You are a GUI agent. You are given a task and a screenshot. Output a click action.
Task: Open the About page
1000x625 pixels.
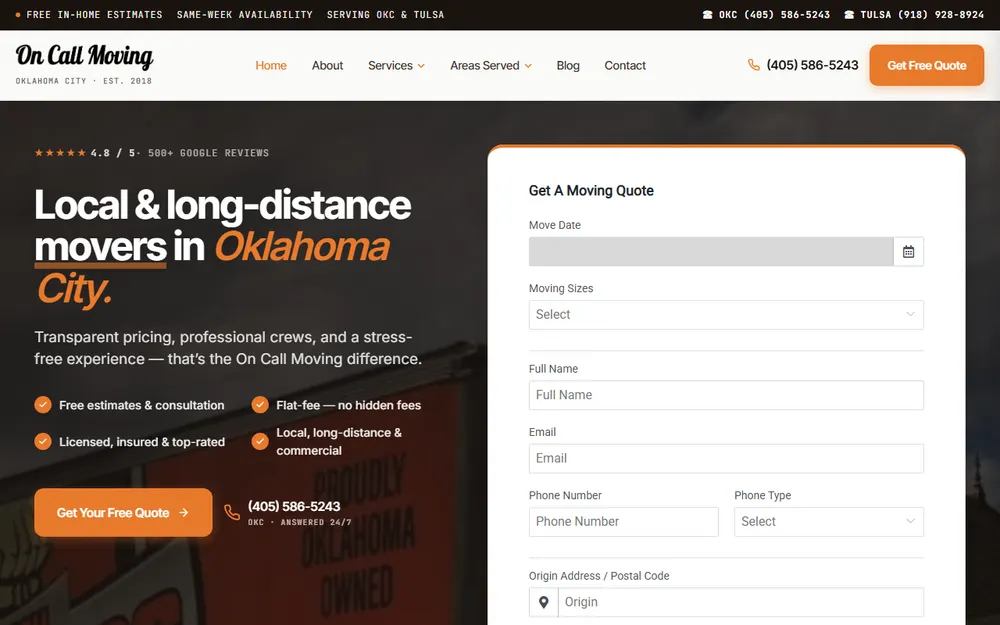(327, 66)
